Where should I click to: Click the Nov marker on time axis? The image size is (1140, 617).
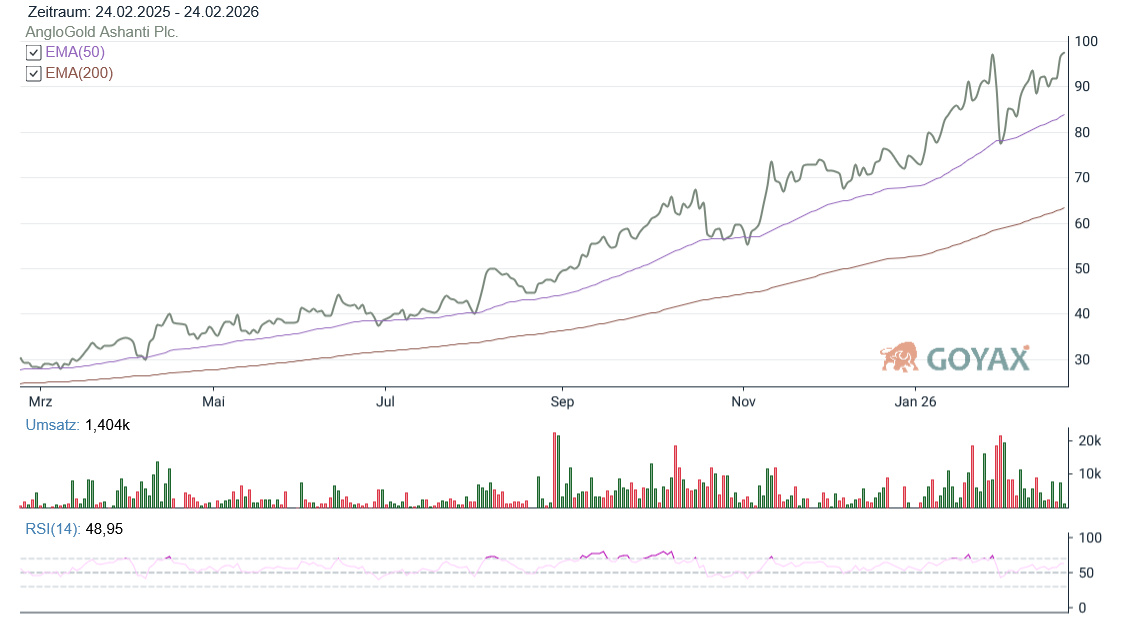(743, 402)
